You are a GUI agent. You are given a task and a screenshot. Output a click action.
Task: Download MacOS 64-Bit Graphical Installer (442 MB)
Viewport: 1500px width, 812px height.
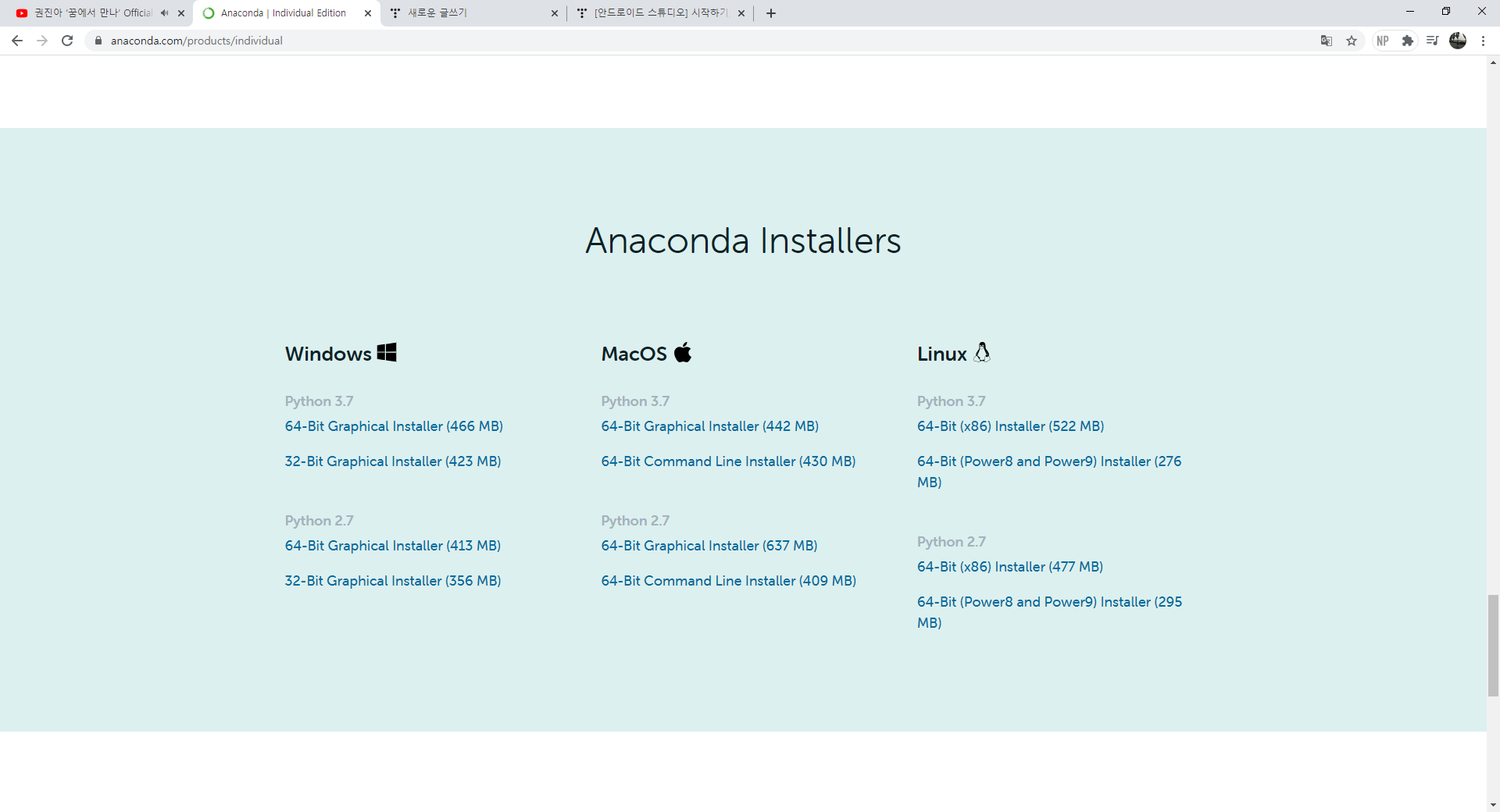[710, 426]
